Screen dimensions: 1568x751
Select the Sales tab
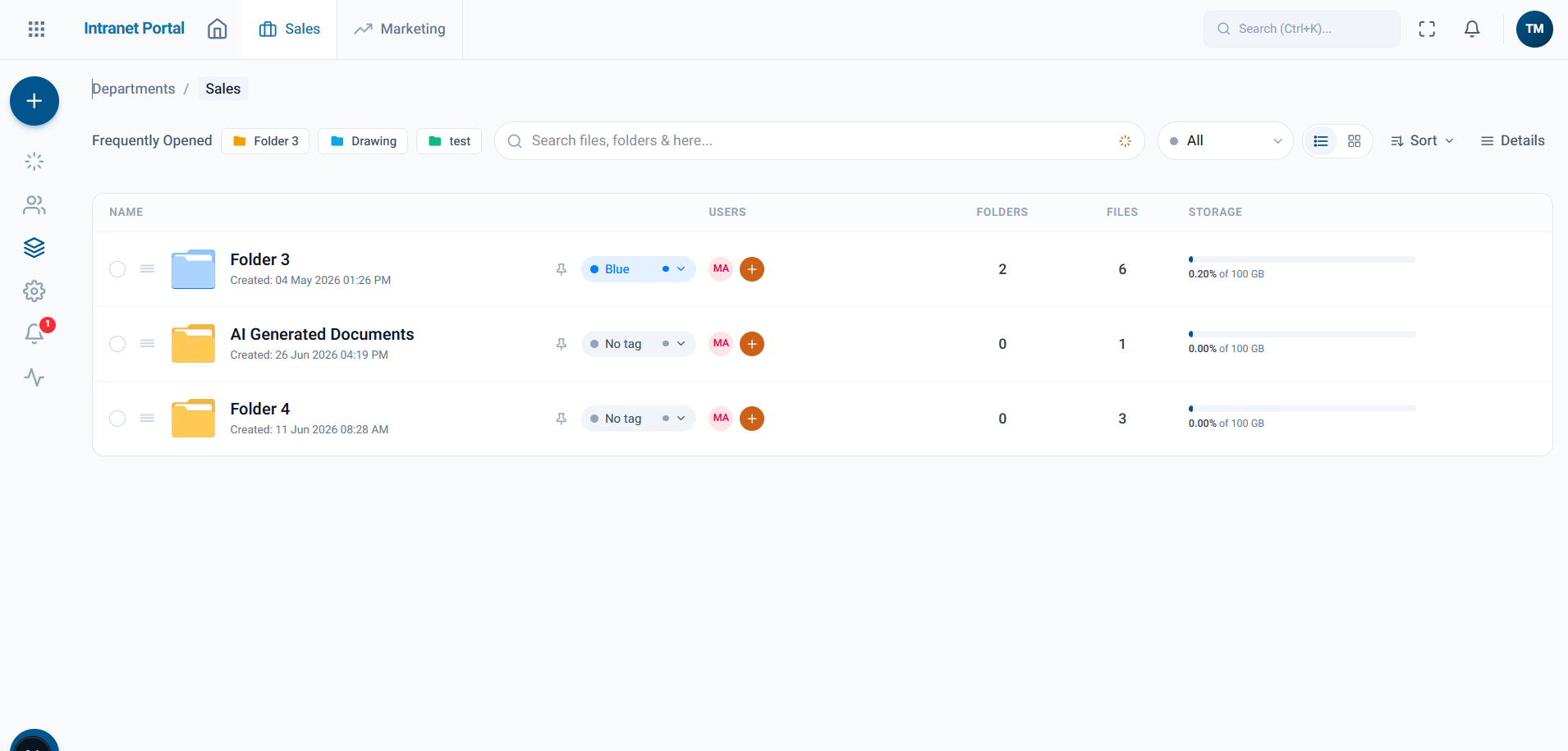click(289, 29)
